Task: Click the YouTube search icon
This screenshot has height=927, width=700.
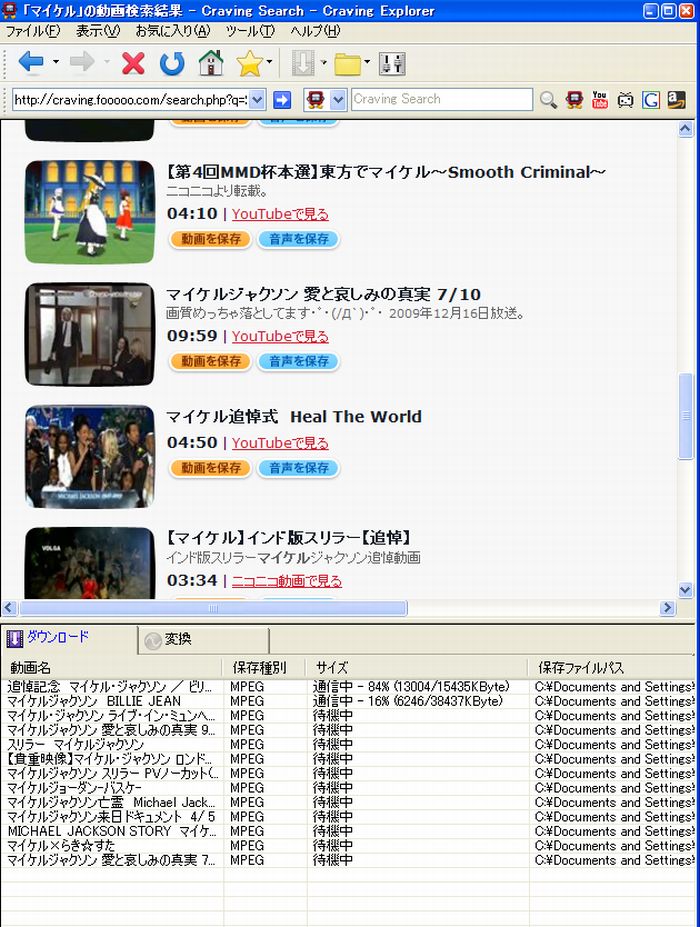Action: tap(600, 99)
